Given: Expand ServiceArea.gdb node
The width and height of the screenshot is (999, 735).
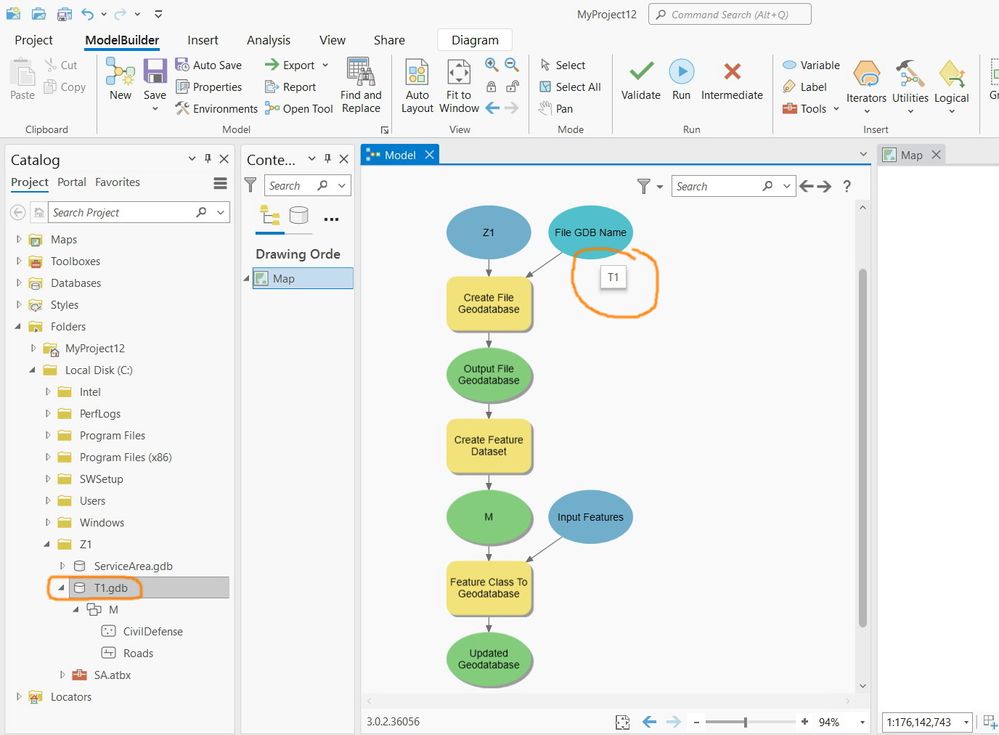Looking at the screenshot, I should click(62, 566).
